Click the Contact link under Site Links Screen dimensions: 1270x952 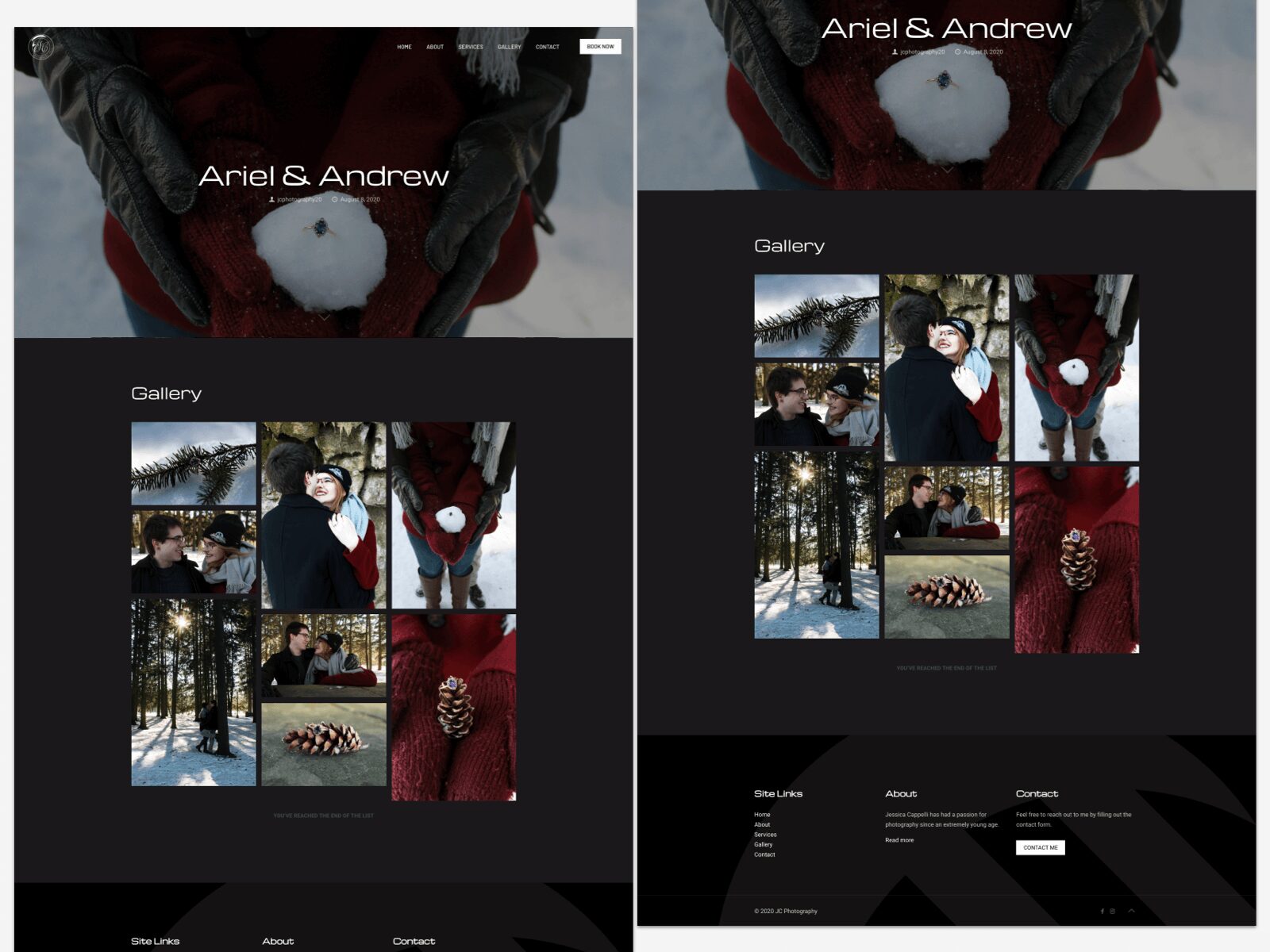tap(764, 854)
